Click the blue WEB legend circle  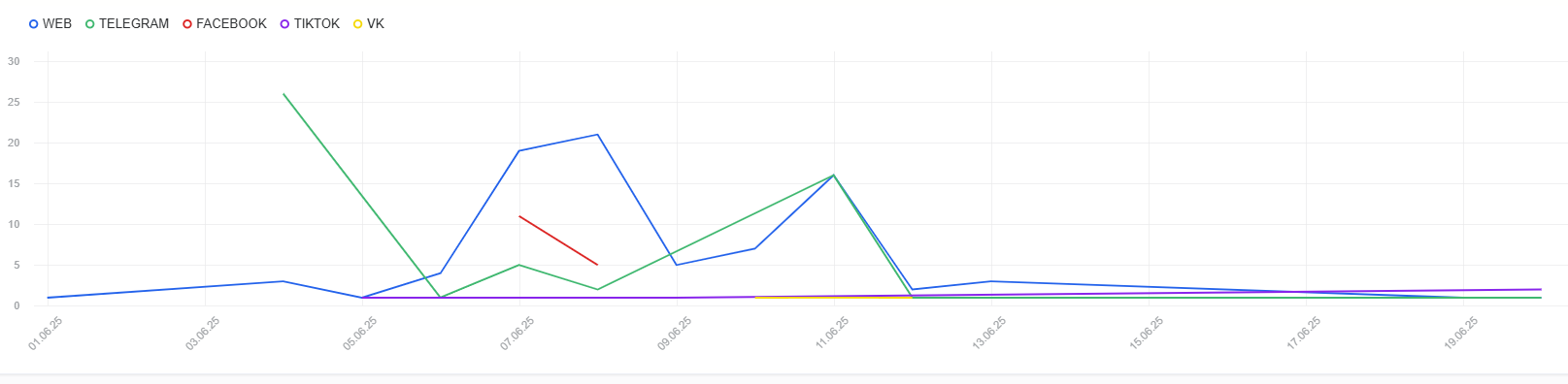pyautogui.click(x=34, y=23)
